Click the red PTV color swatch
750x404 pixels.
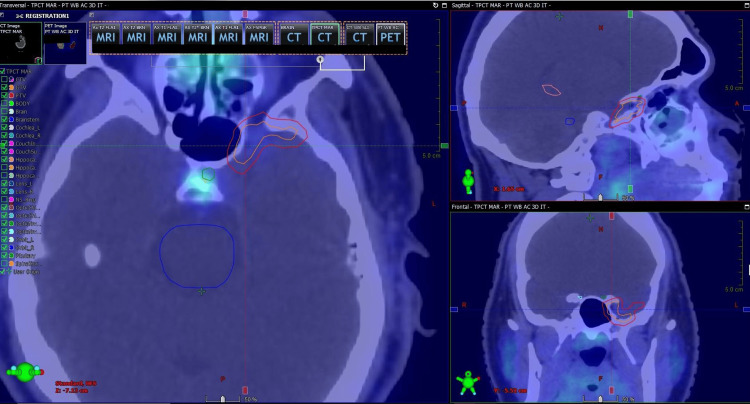click(x=11, y=96)
